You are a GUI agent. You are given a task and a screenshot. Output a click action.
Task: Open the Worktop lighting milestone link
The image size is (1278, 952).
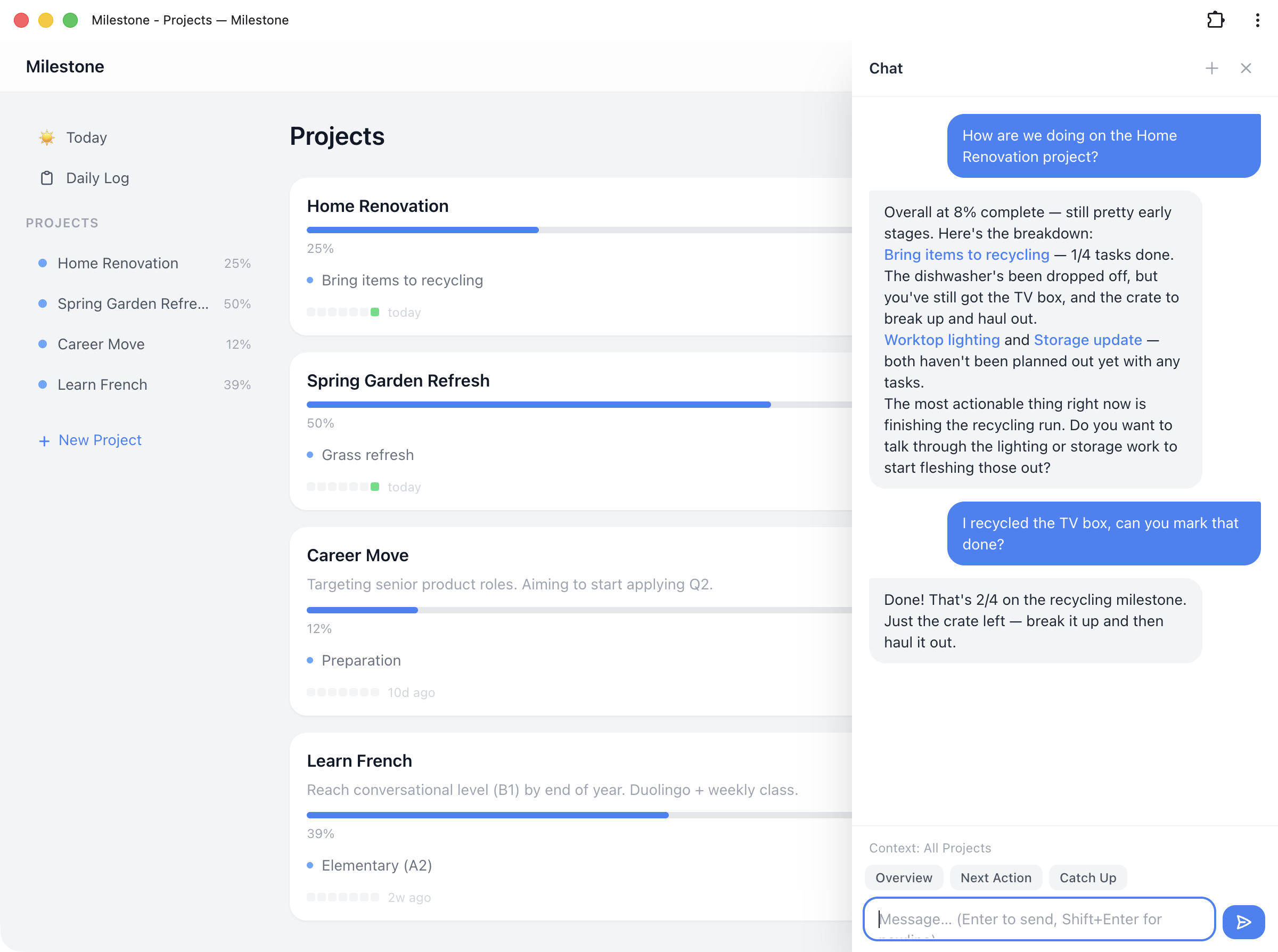941,340
